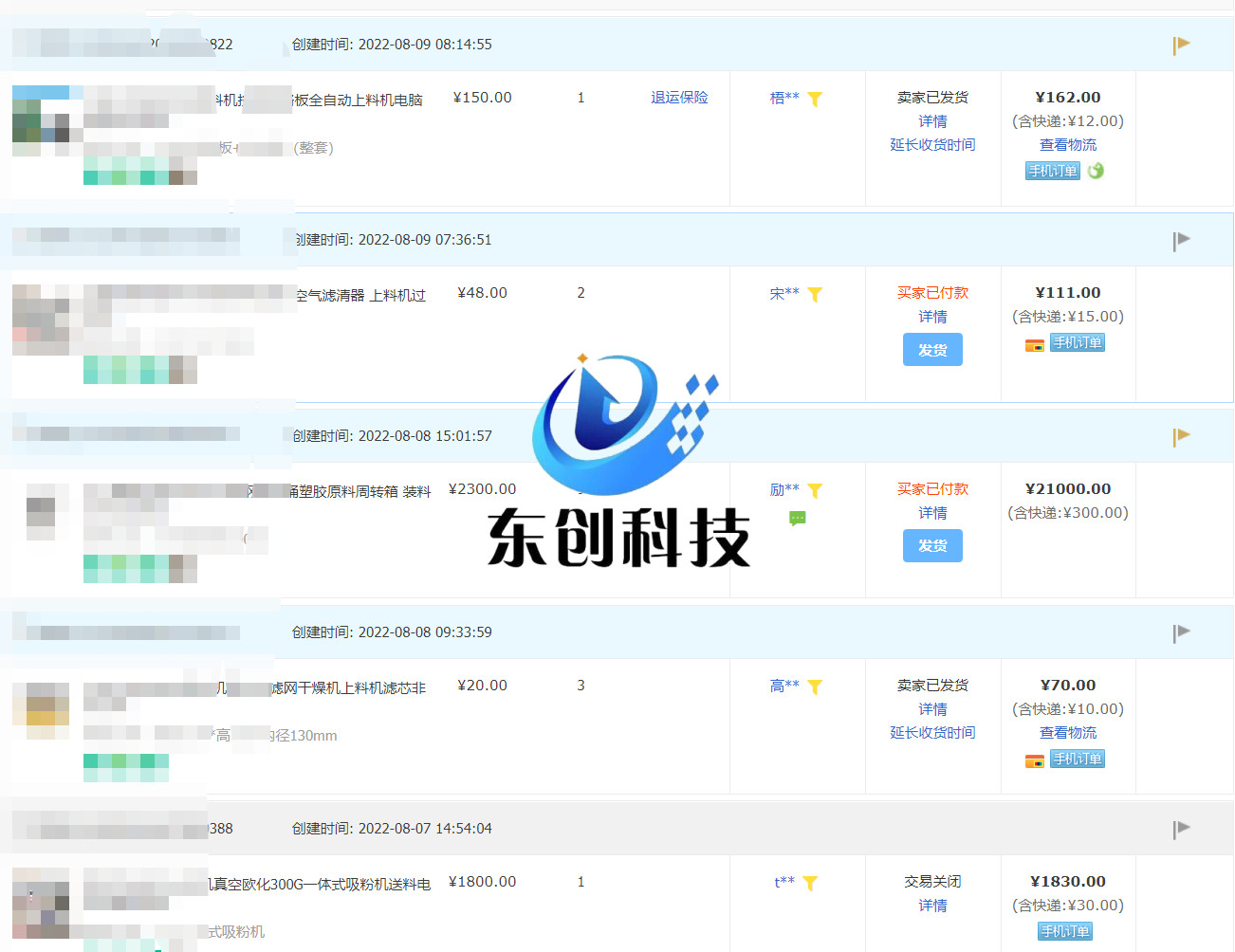The width and height of the screenshot is (1235, 952).
Task: Click the card icon in the ¥111.00 order
Action: (1035, 345)
